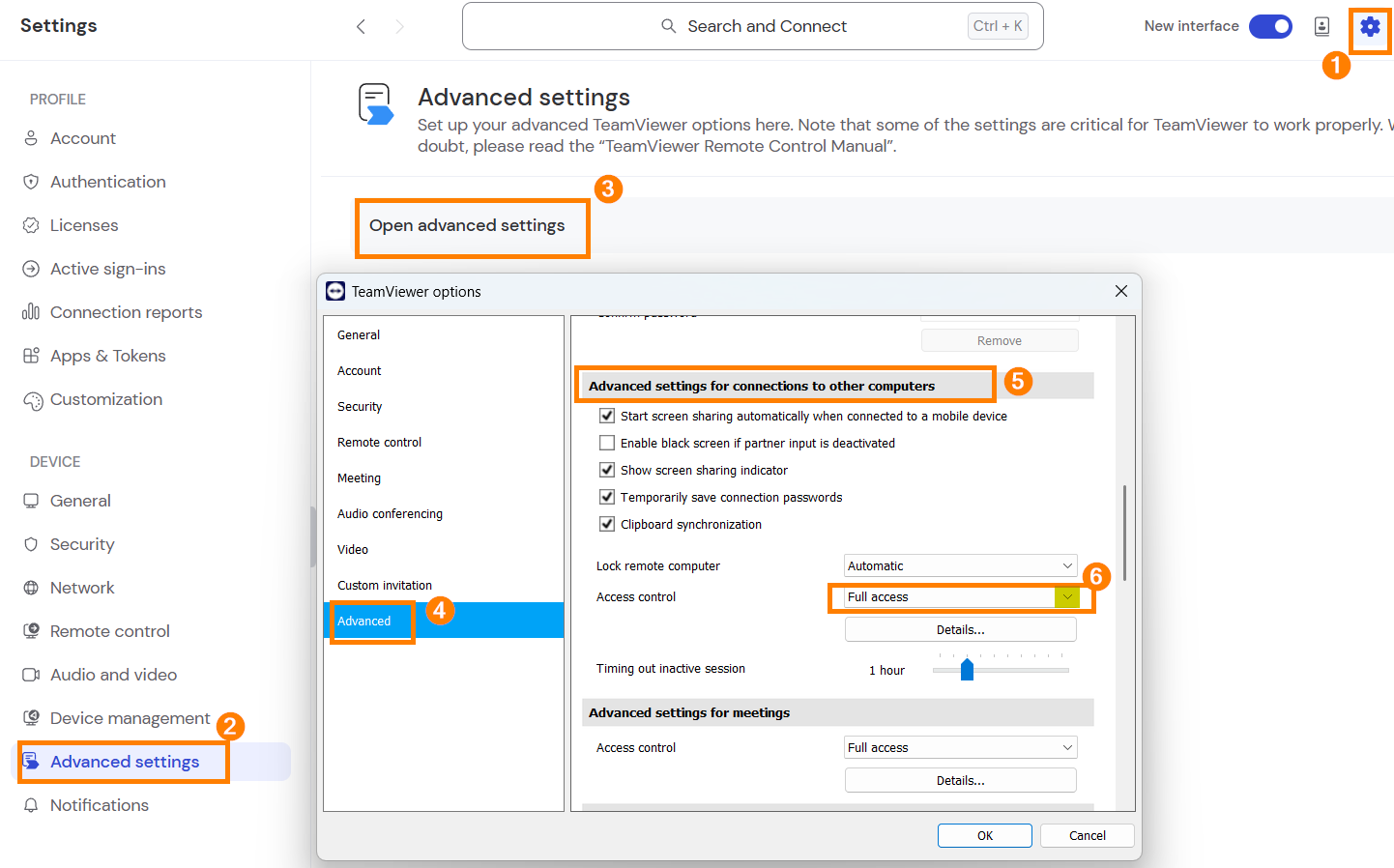Uncheck Start screen sharing automatically checkbox

pyautogui.click(x=607, y=416)
